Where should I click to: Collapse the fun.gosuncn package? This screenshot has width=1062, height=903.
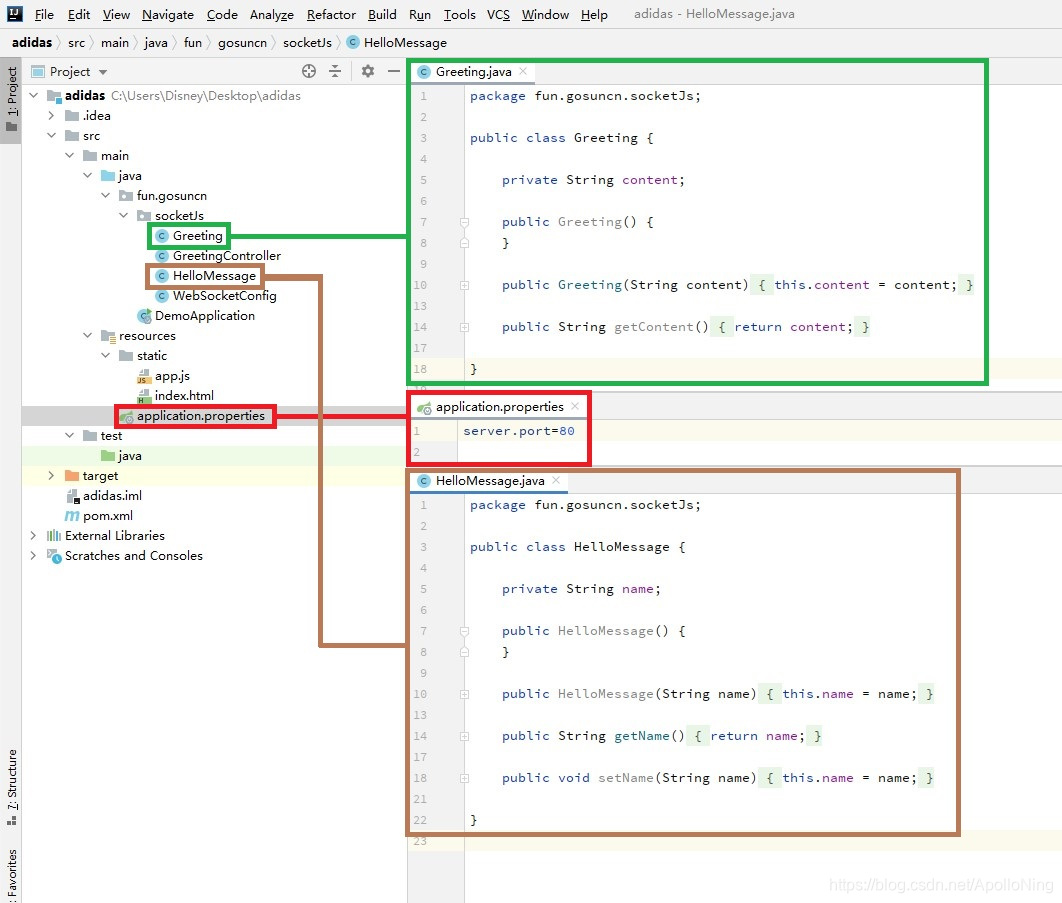106,196
